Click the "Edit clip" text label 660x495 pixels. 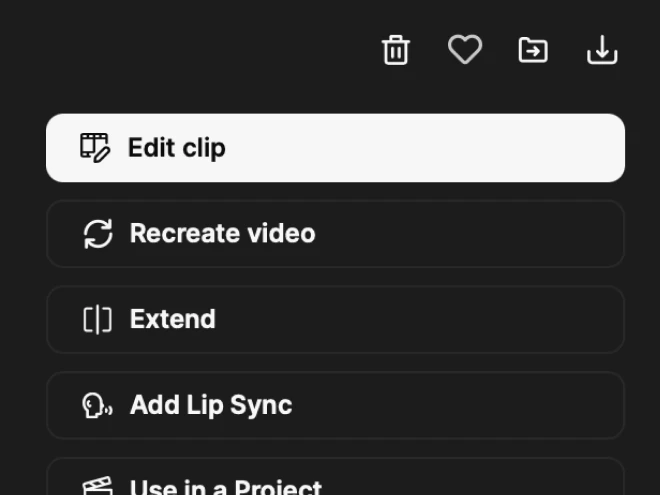[x=177, y=148]
